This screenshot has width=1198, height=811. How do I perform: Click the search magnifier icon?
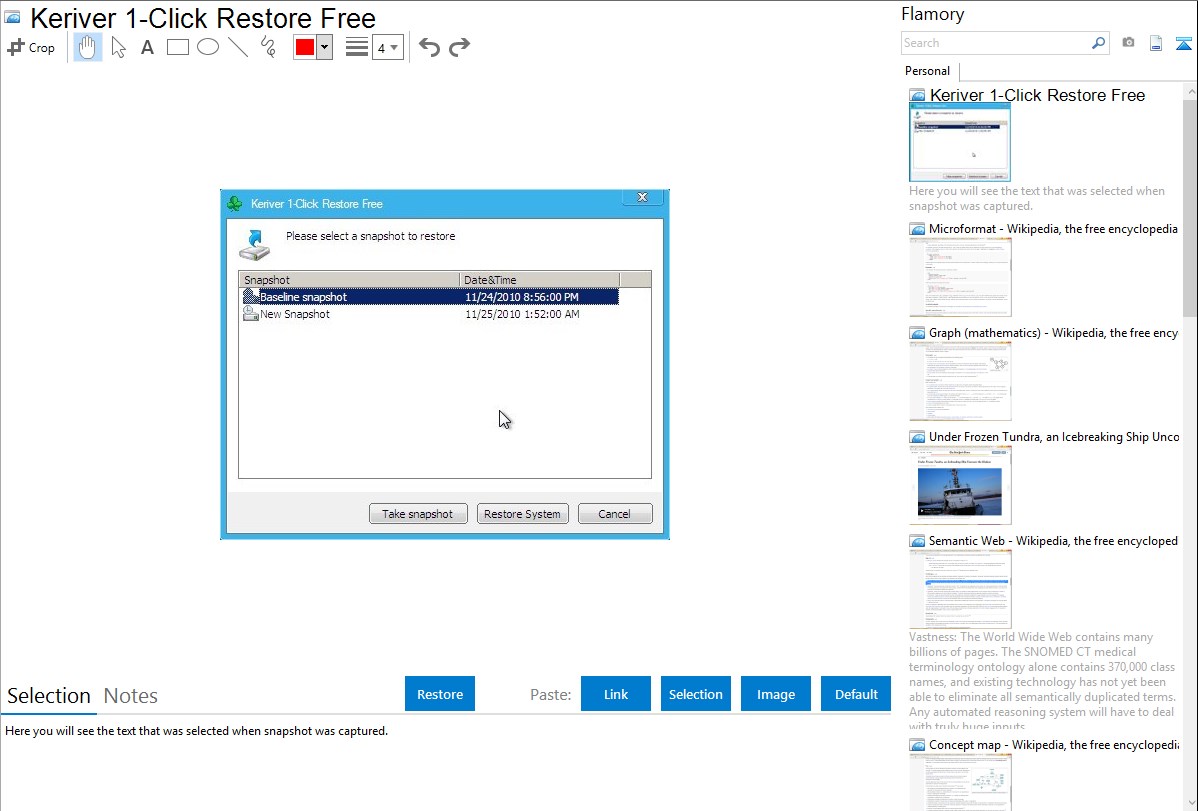tap(1098, 43)
